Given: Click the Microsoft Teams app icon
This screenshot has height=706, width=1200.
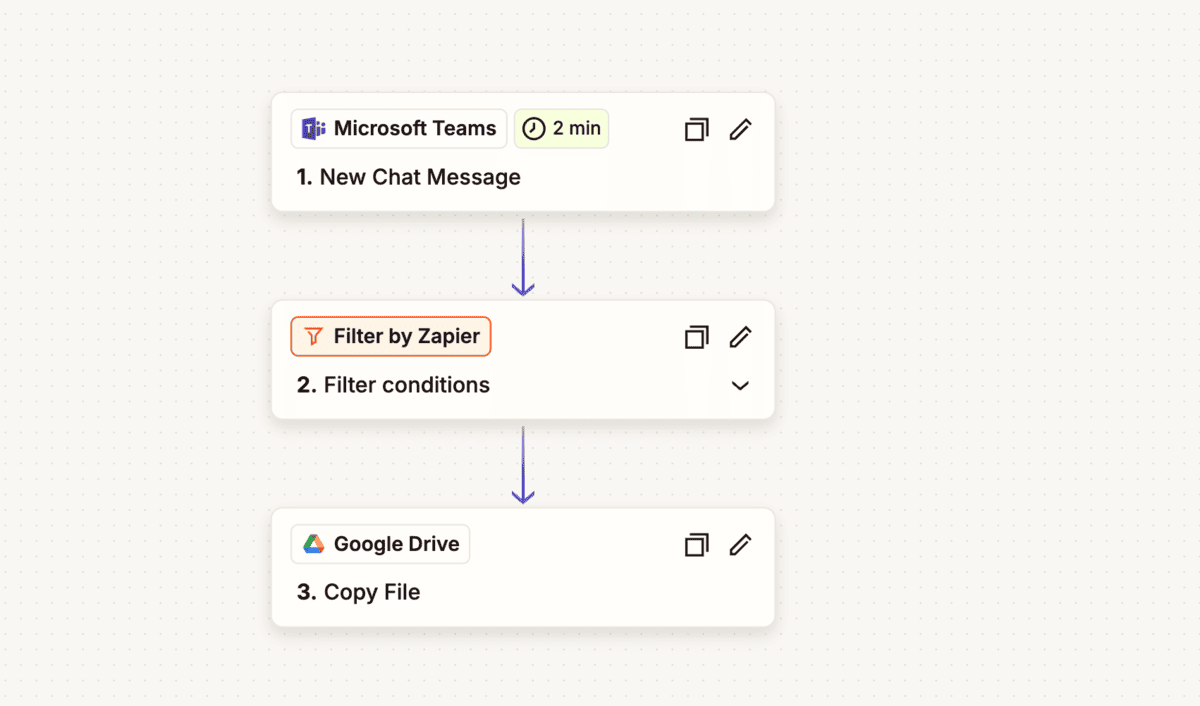Looking at the screenshot, I should click(313, 128).
